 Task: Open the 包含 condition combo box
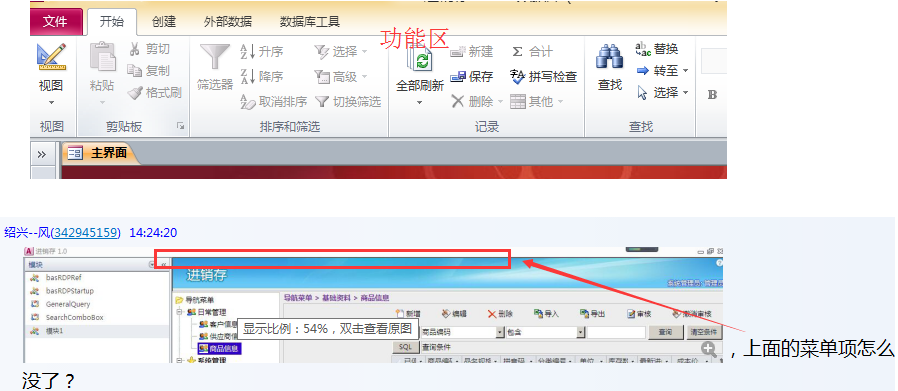pyautogui.click(x=580, y=332)
